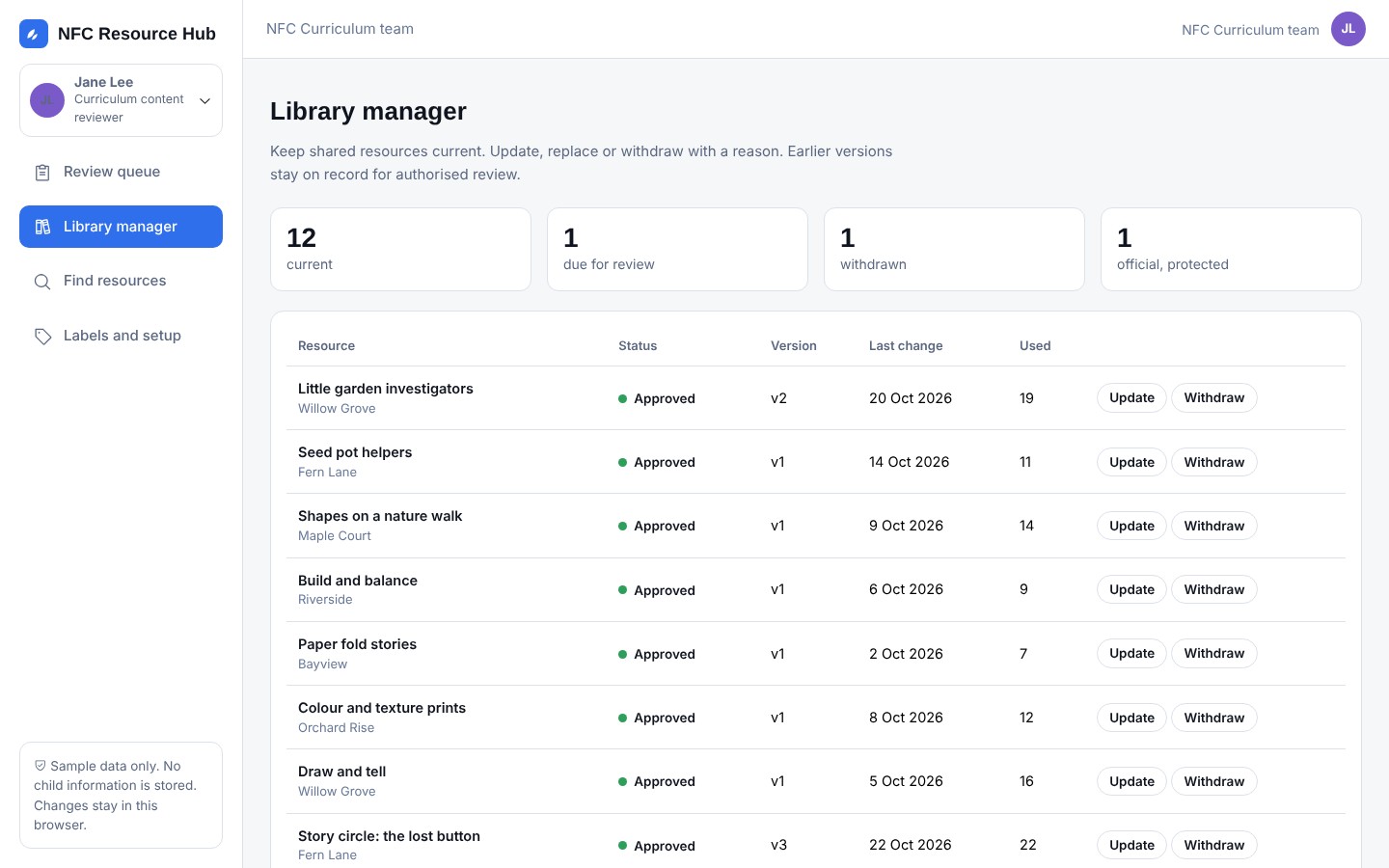This screenshot has width=1389, height=868.
Task: Click the Review queue clipboard icon
Action: (42, 173)
